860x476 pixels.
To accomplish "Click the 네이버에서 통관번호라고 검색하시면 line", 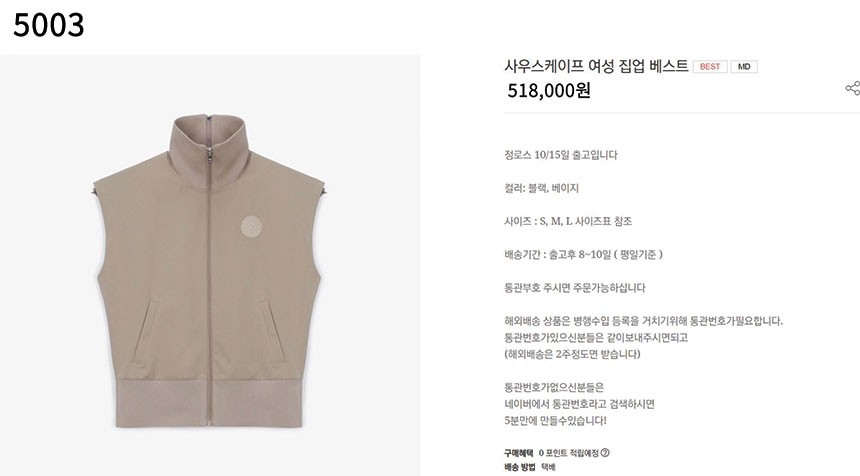I will pos(579,404).
